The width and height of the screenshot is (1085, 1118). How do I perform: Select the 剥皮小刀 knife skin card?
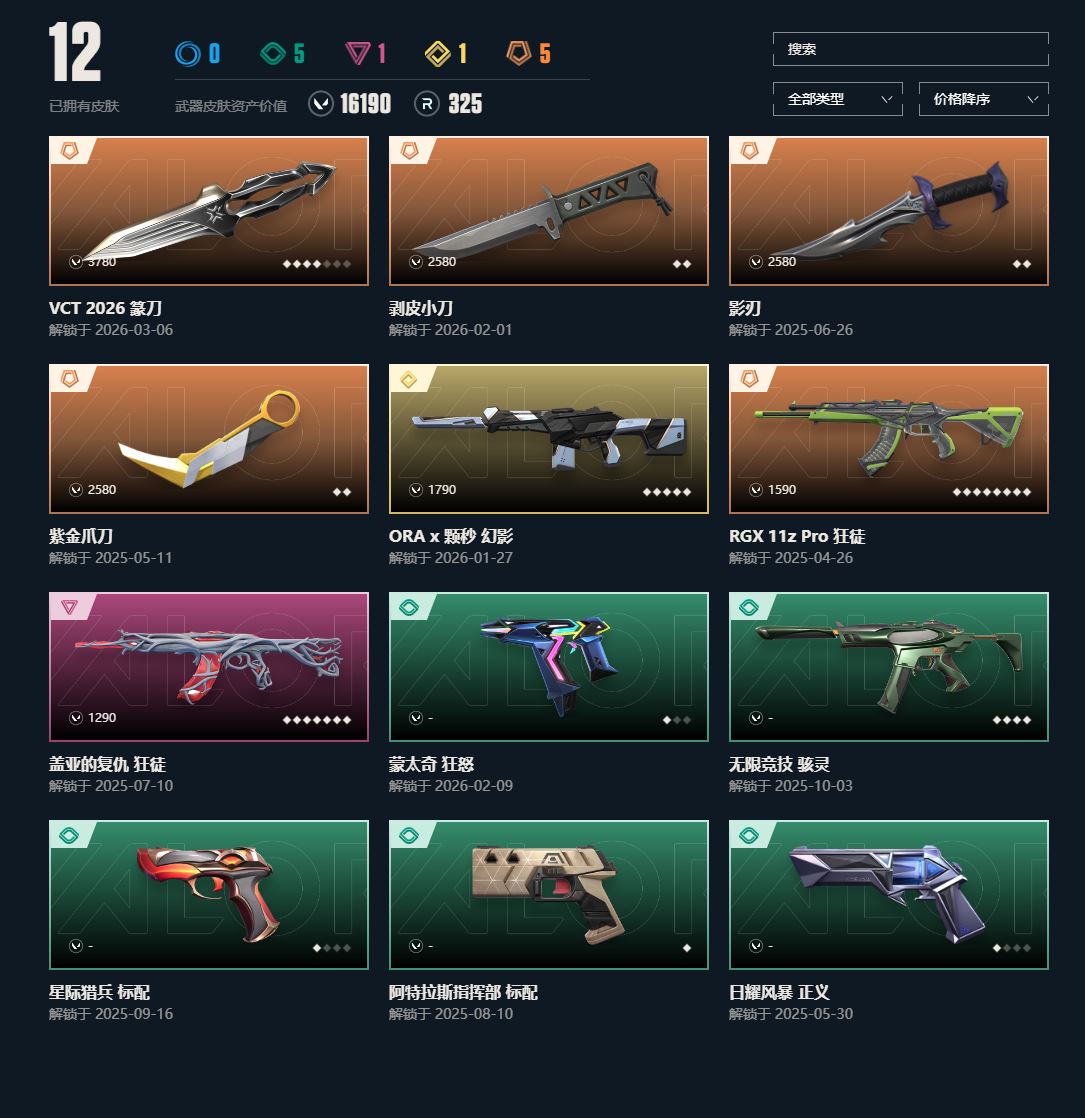[549, 211]
